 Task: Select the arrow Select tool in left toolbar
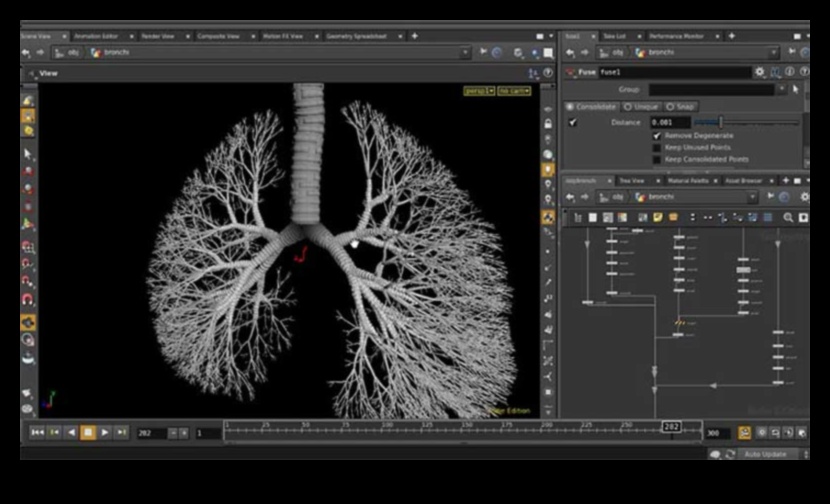point(28,154)
